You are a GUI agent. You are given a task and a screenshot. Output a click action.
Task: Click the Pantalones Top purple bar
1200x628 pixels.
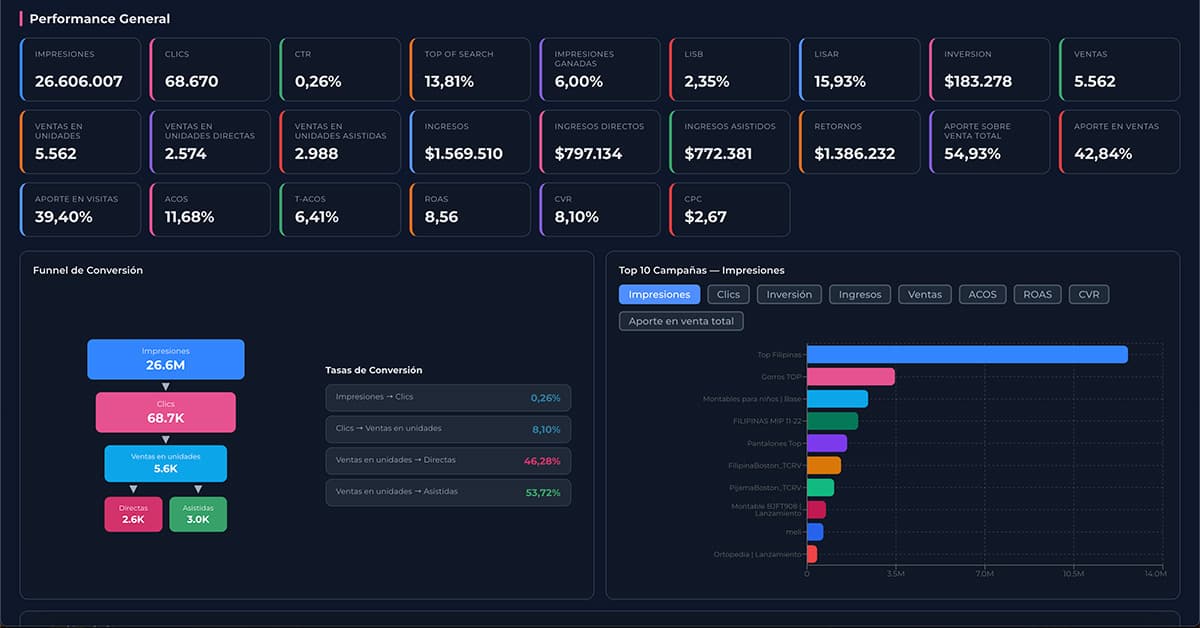point(827,443)
